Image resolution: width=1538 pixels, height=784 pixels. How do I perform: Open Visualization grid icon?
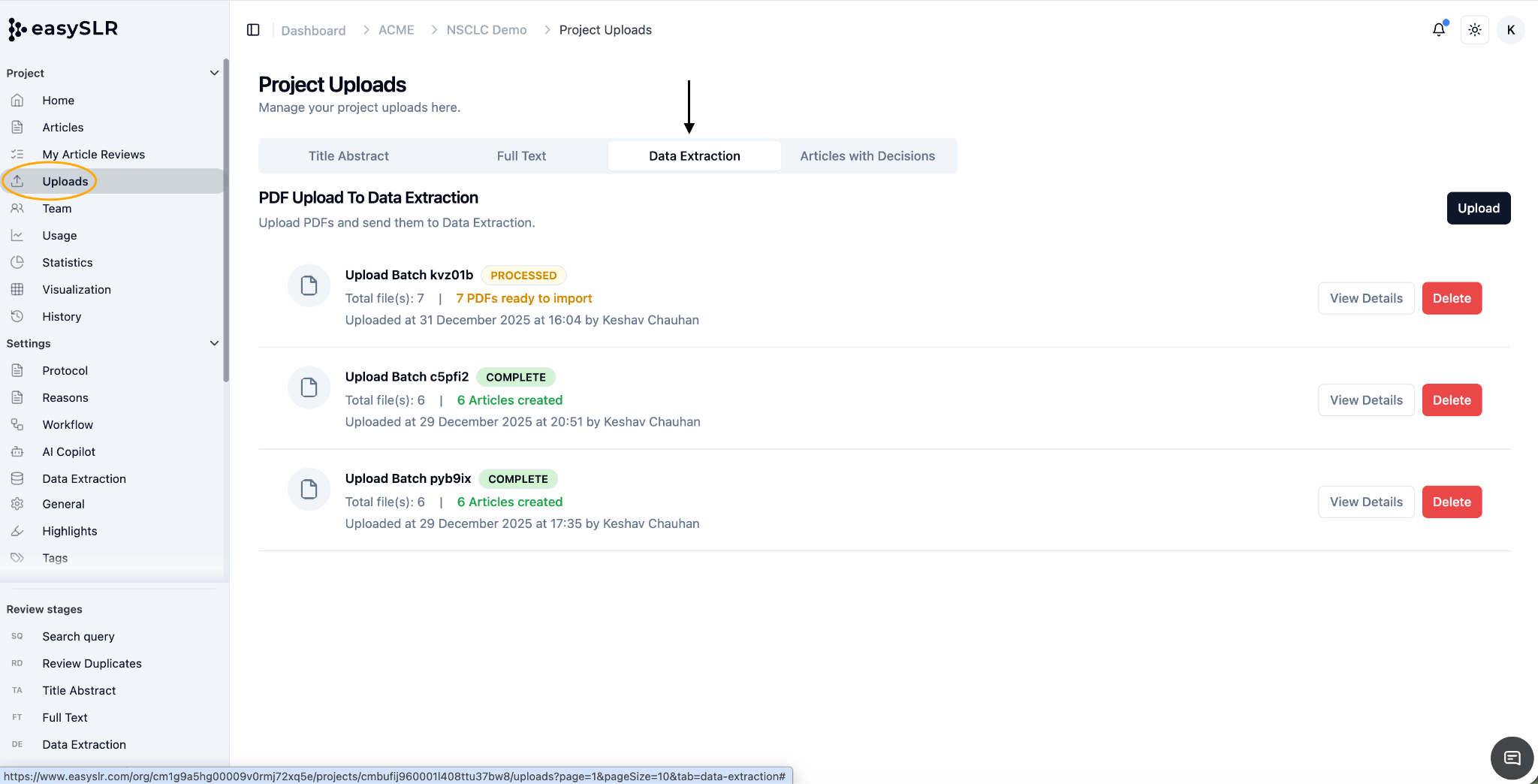pos(17,289)
